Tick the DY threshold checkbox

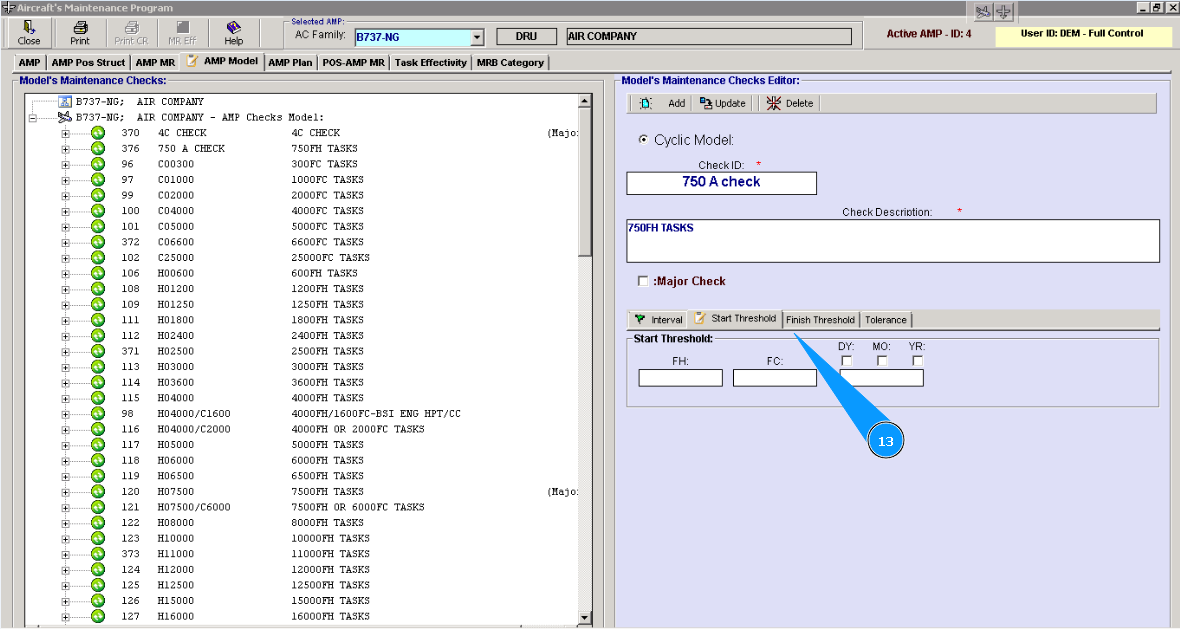coord(846,361)
